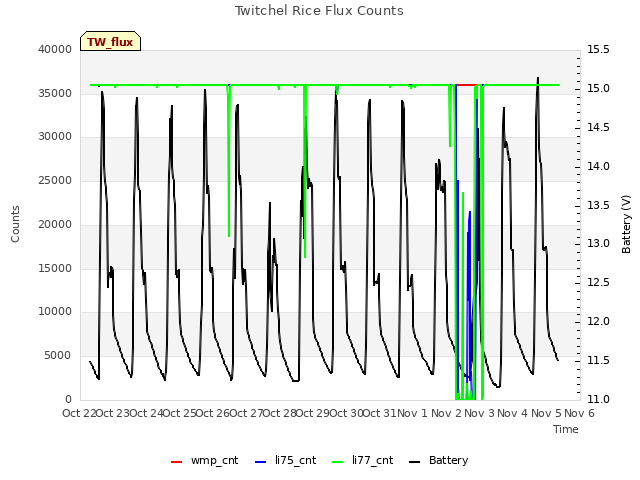
Task: Click the Oct 25 date tick
Action: [180, 413]
